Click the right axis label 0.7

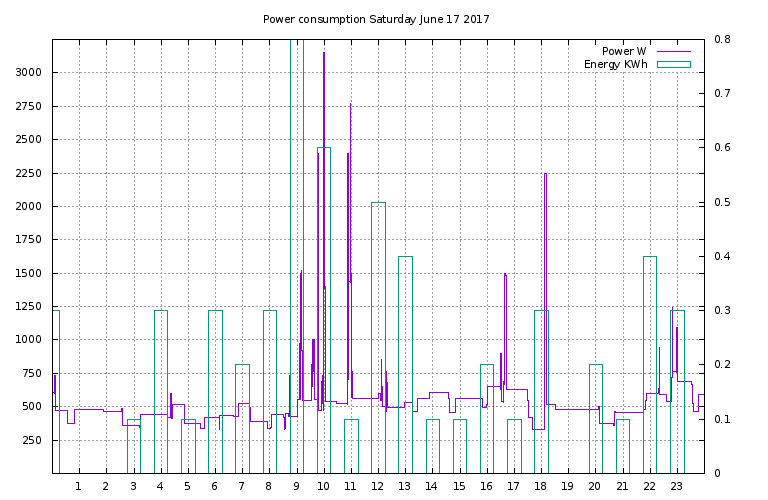click(722, 93)
